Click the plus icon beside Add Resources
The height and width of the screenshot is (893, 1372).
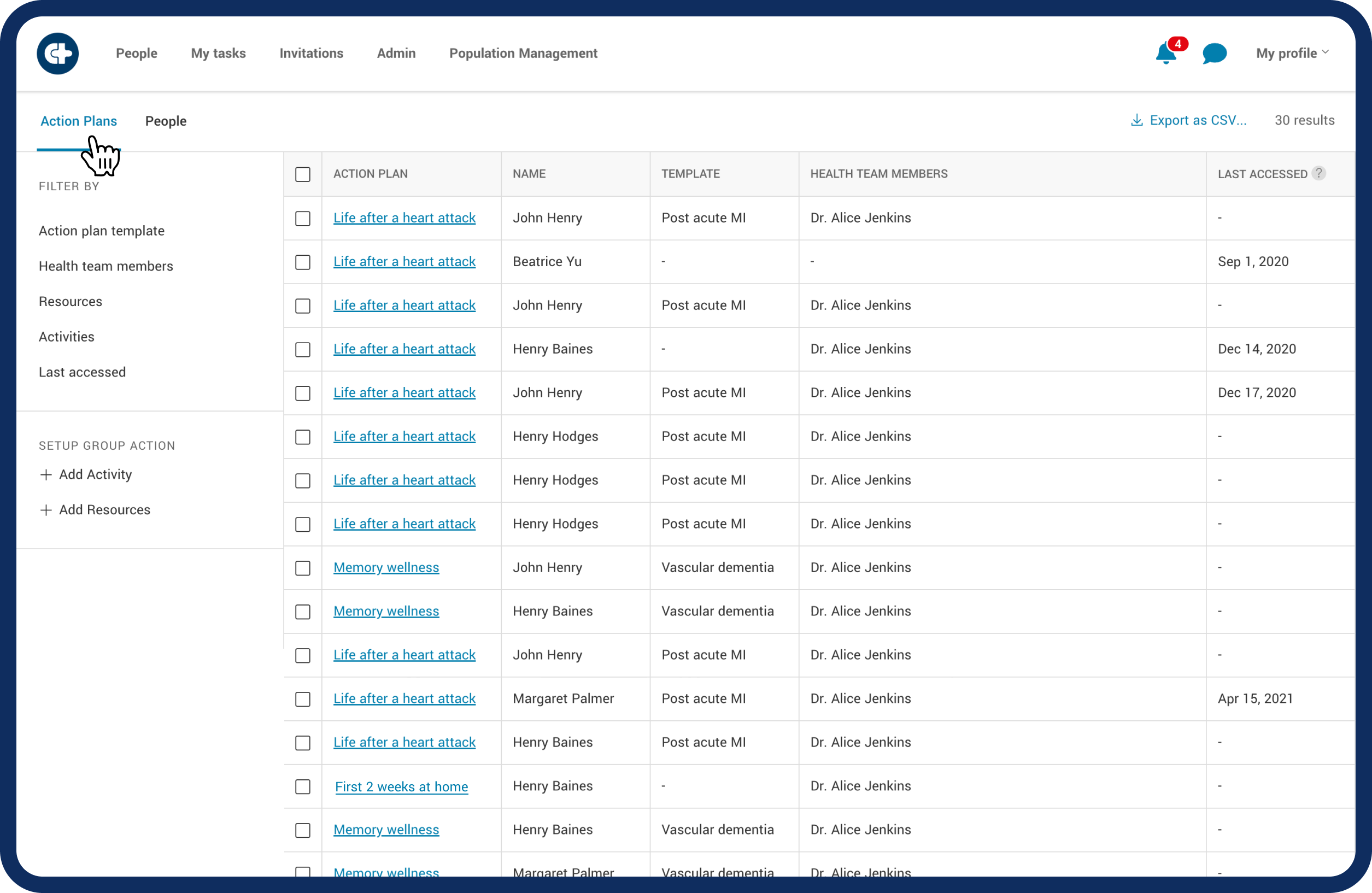[x=46, y=510]
